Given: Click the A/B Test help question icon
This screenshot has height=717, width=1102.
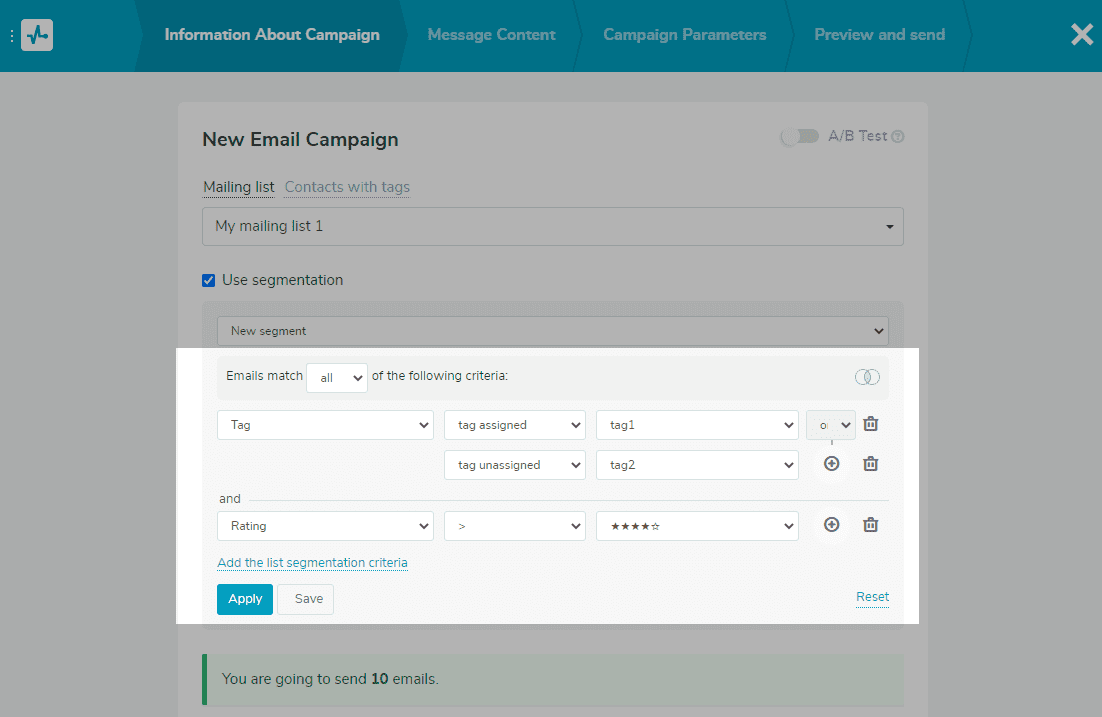Looking at the screenshot, I should (x=897, y=137).
